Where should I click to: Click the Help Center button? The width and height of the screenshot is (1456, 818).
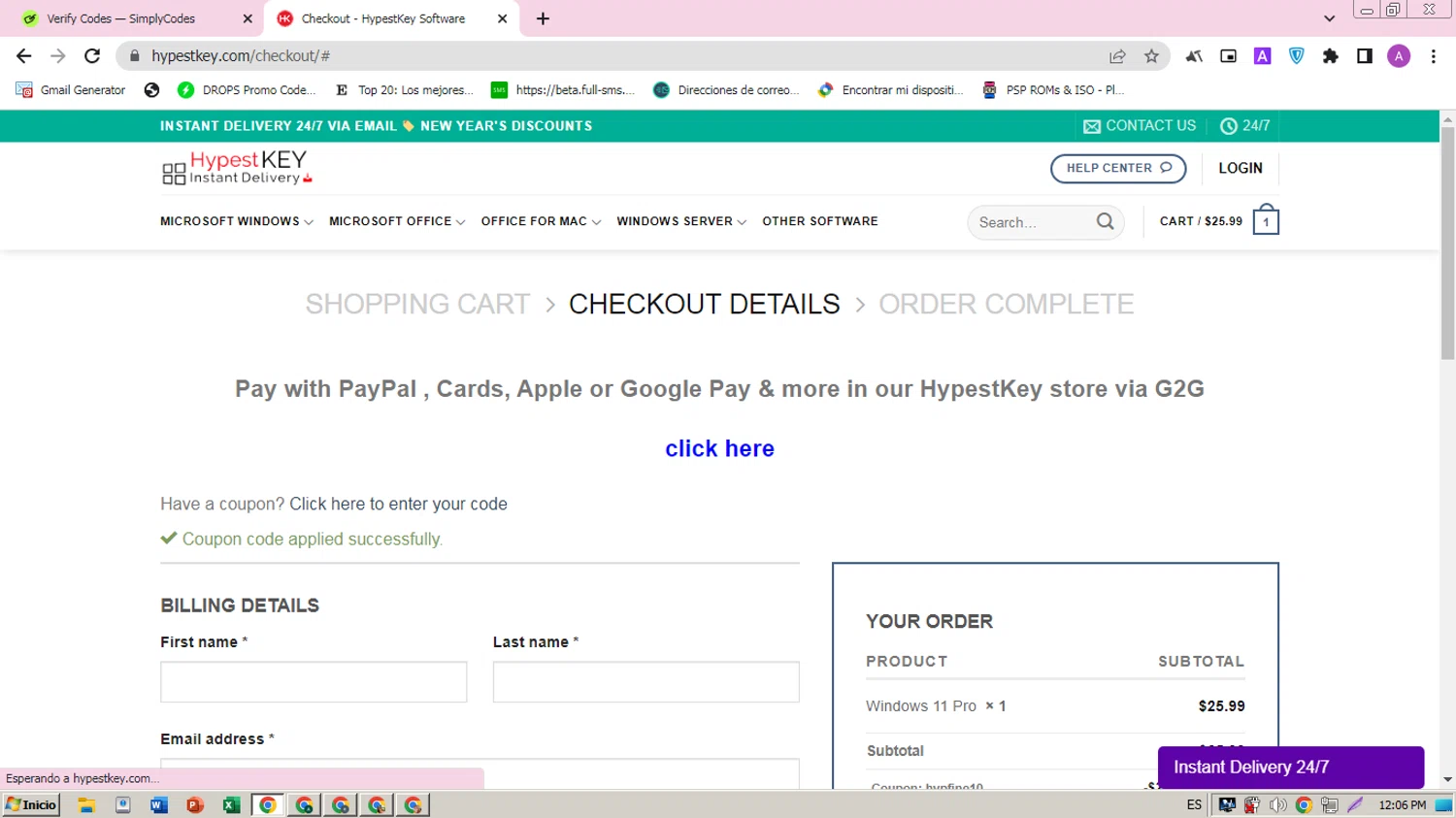point(1118,168)
